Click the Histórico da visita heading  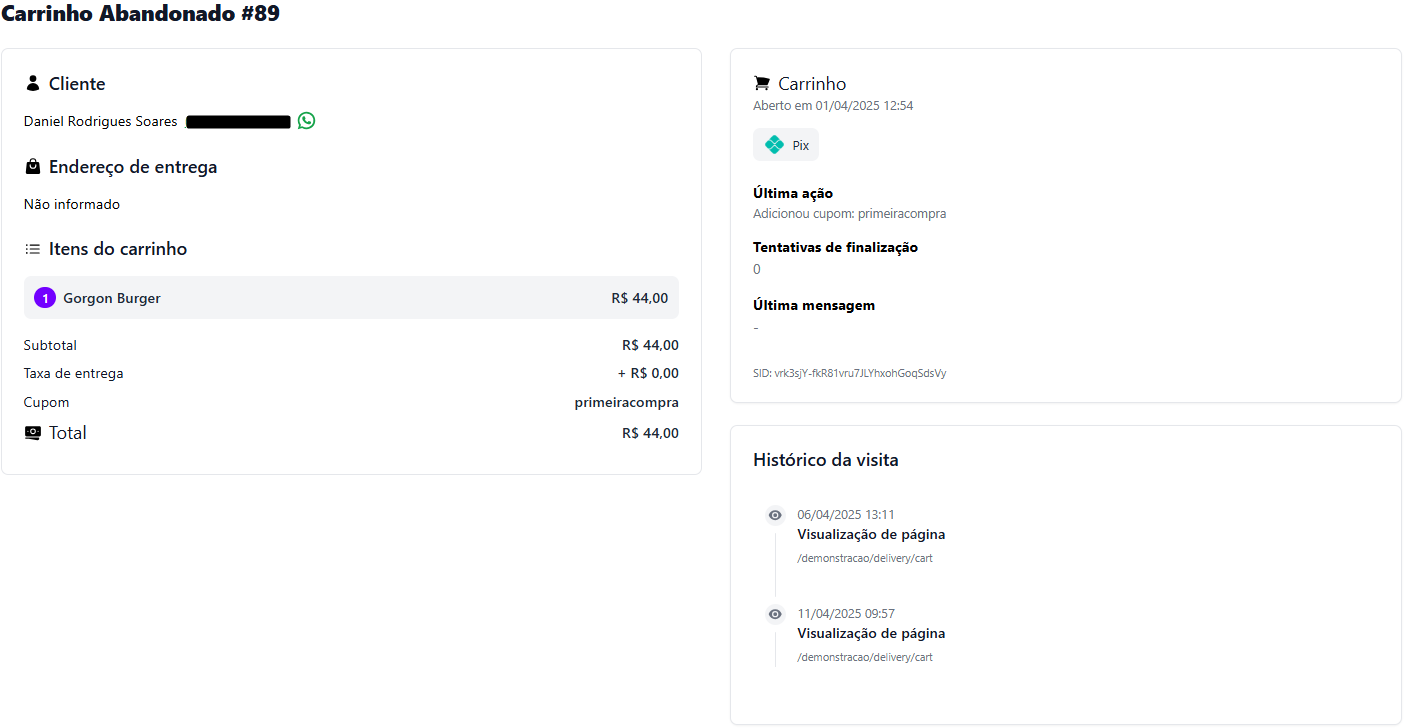[825, 460]
